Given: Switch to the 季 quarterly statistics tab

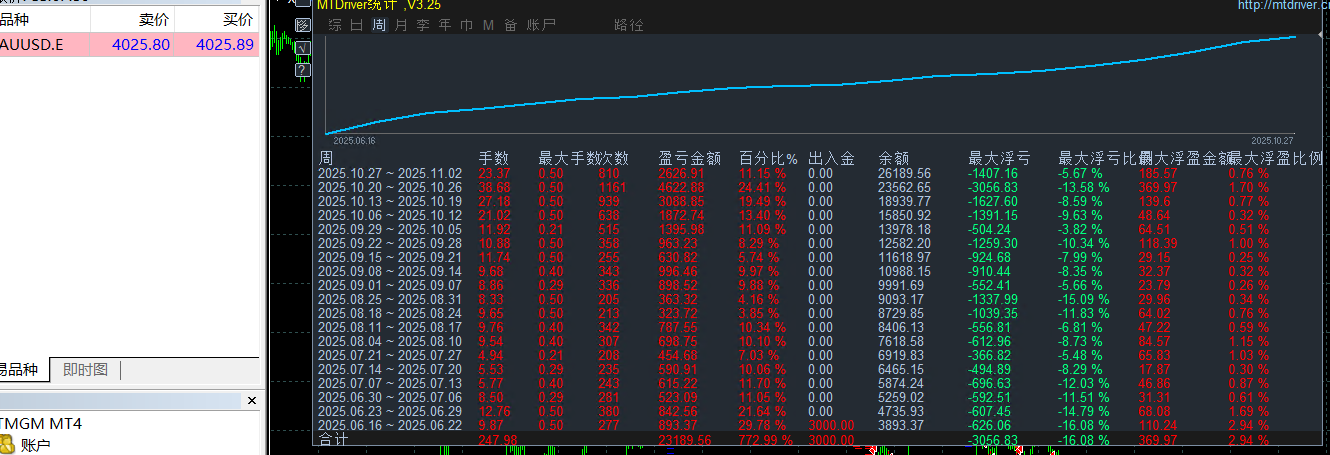Looking at the screenshot, I should pos(423,25).
